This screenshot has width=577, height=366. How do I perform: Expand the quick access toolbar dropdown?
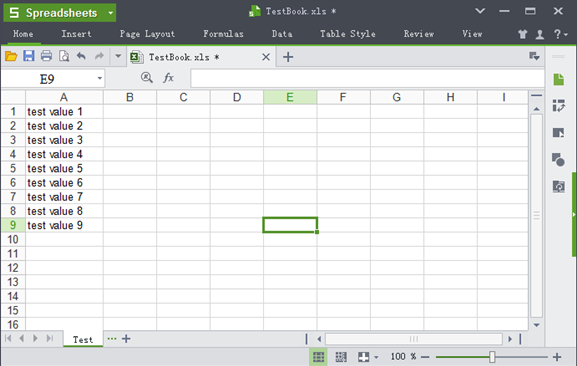coord(118,56)
